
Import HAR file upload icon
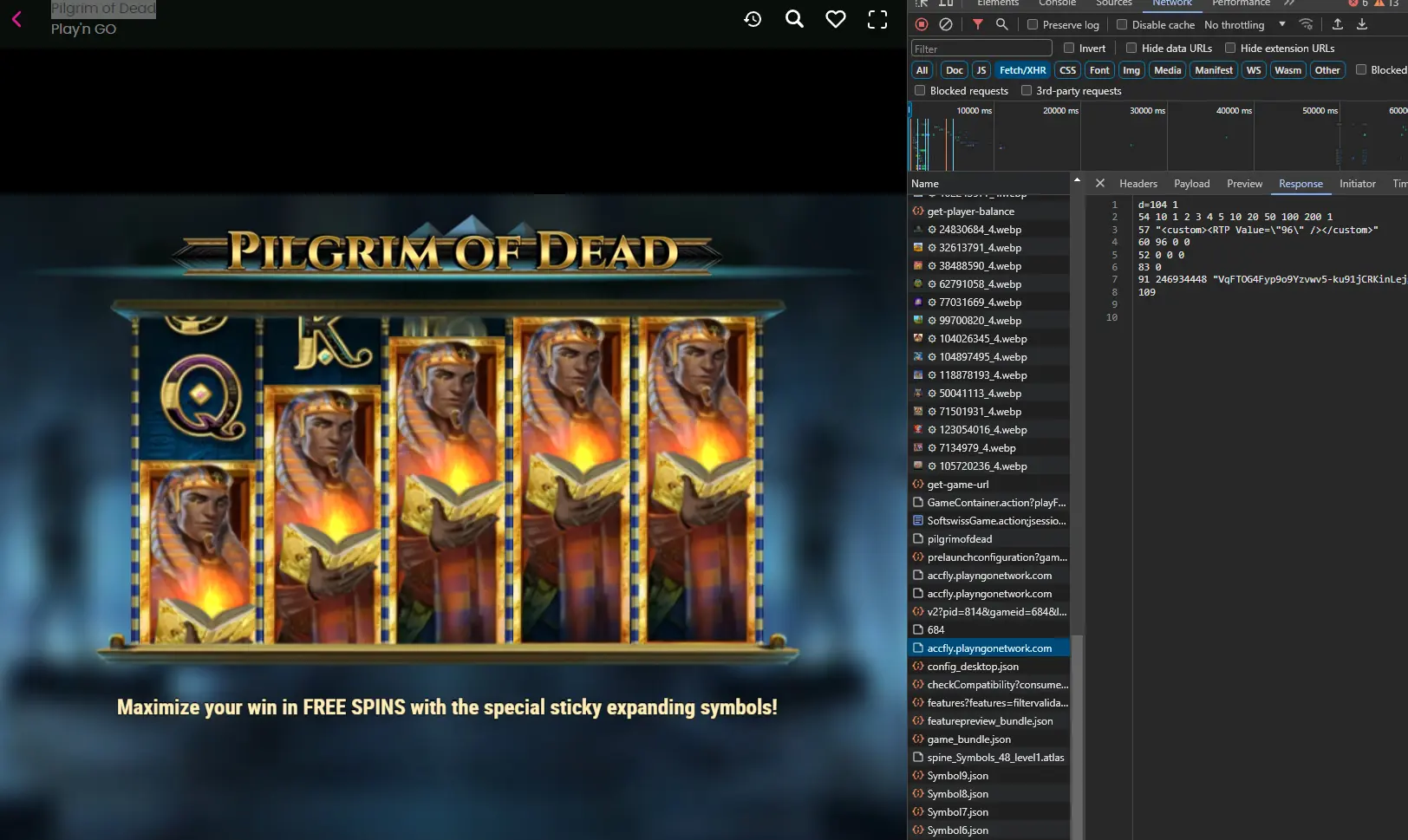pyautogui.click(x=1338, y=25)
